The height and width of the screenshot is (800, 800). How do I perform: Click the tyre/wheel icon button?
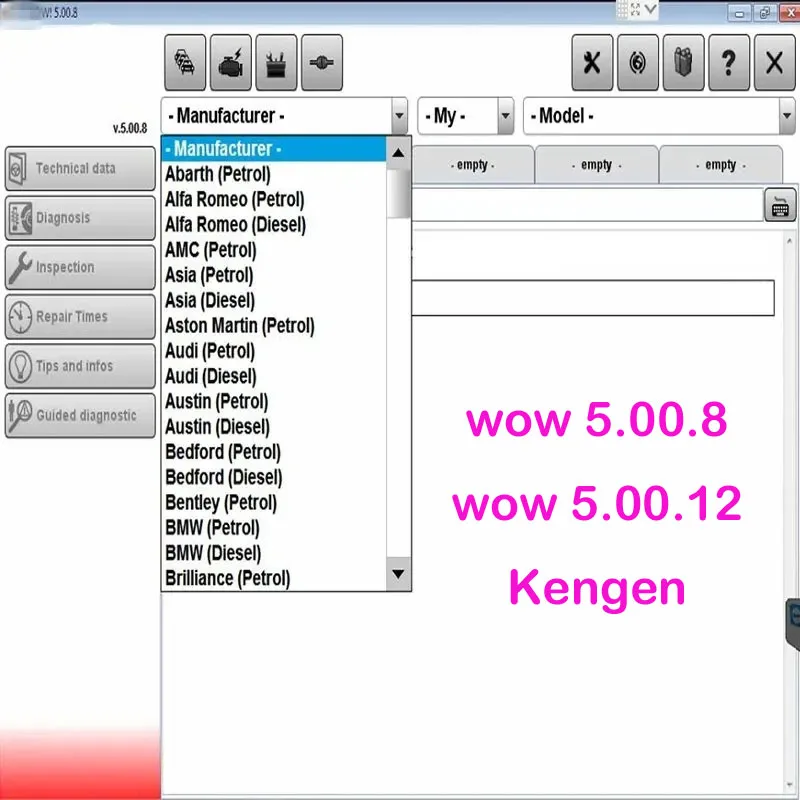coord(638,63)
